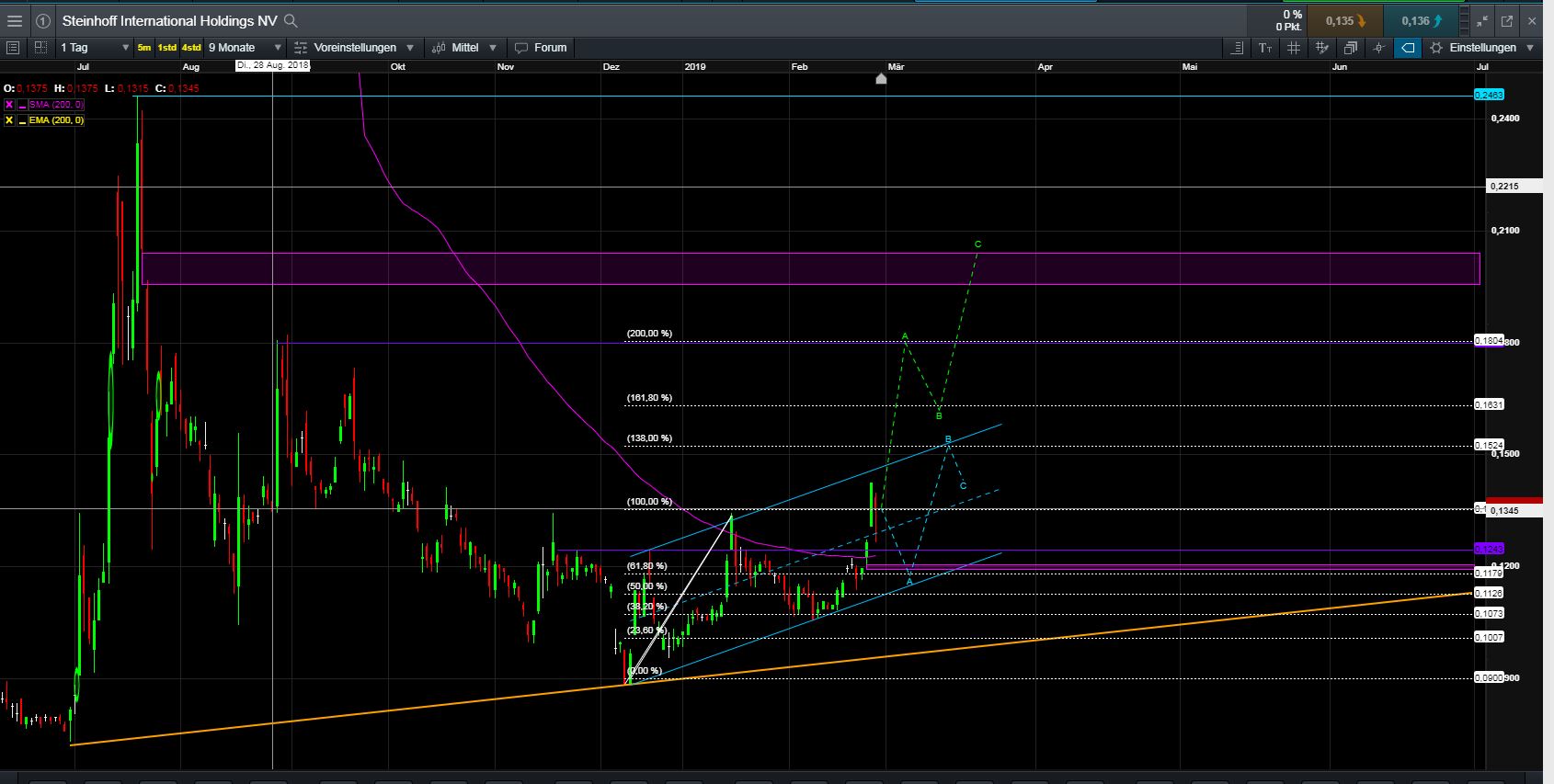Expand the Voreinstellungen dropdown arrow

click(x=410, y=48)
